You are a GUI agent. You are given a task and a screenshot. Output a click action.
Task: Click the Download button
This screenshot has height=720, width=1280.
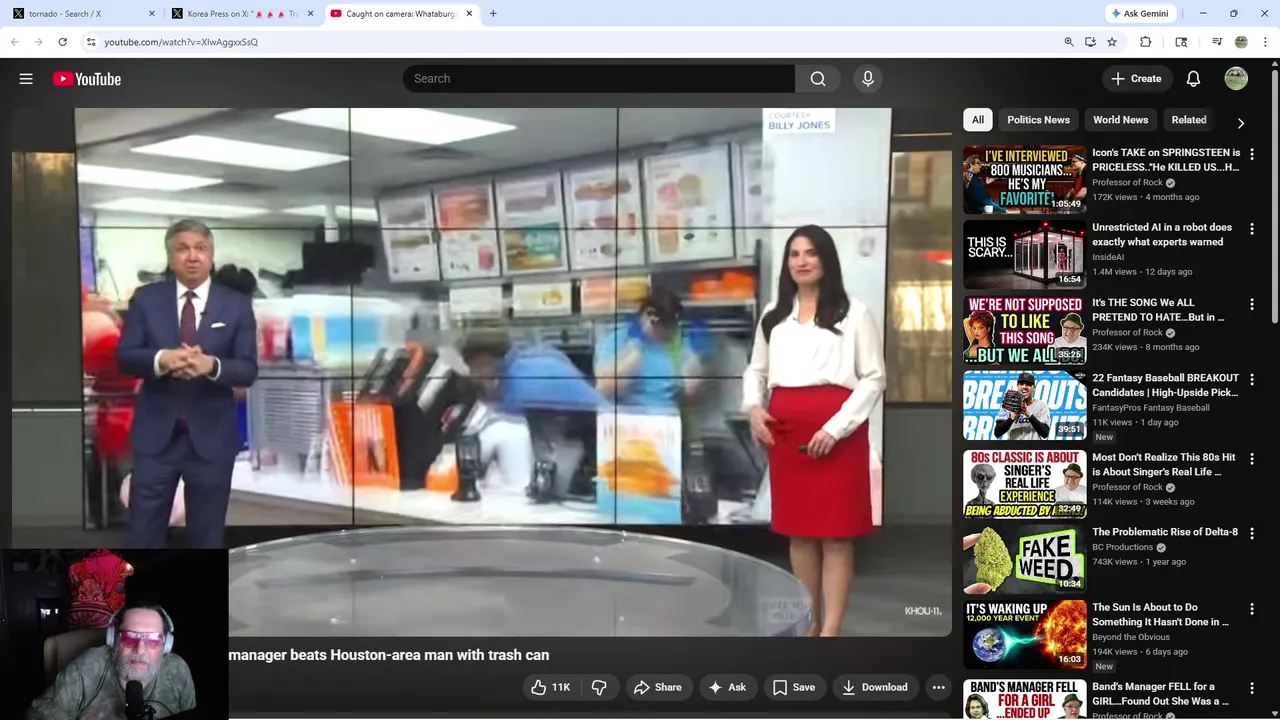(875, 687)
